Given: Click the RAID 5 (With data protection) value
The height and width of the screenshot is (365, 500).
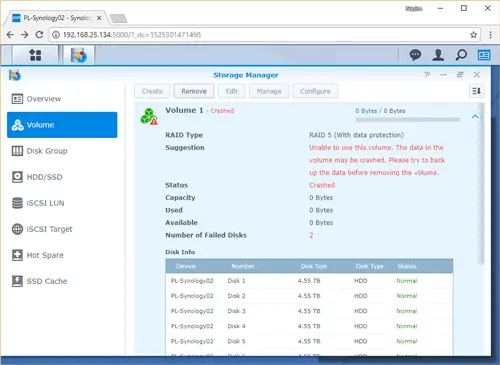Looking at the screenshot, I should point(356,135).
